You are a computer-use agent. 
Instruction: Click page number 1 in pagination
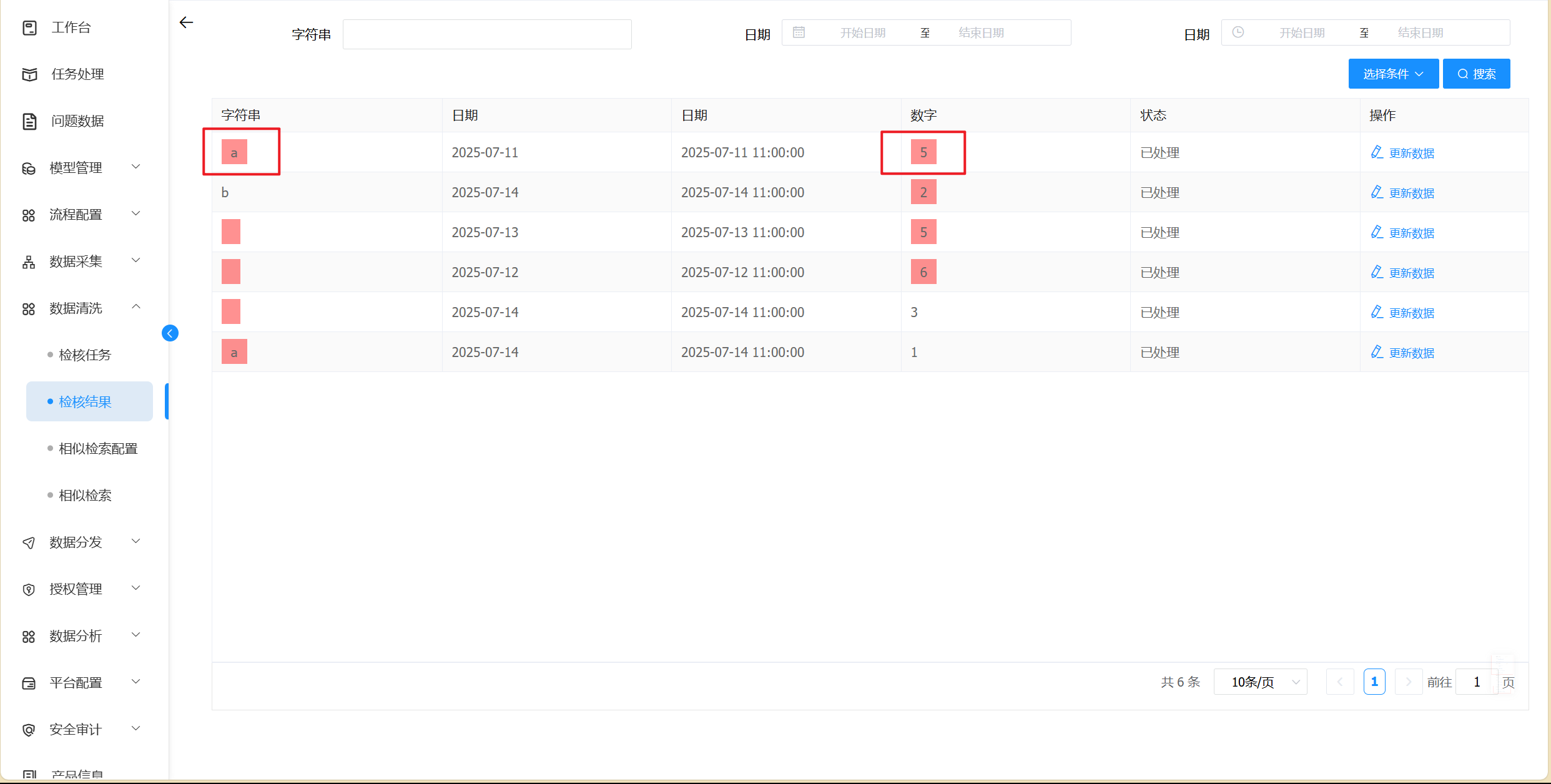pos(1374,682)
